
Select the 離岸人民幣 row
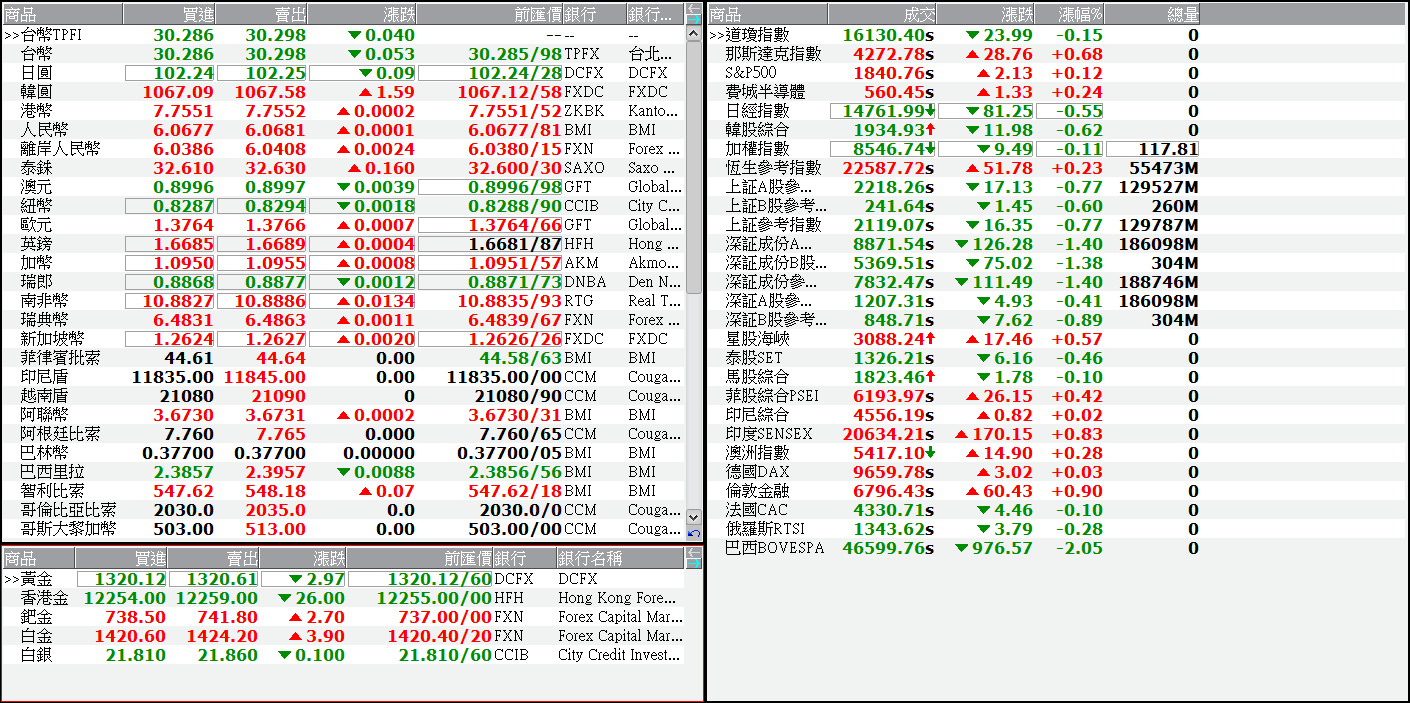coord(344,149)
